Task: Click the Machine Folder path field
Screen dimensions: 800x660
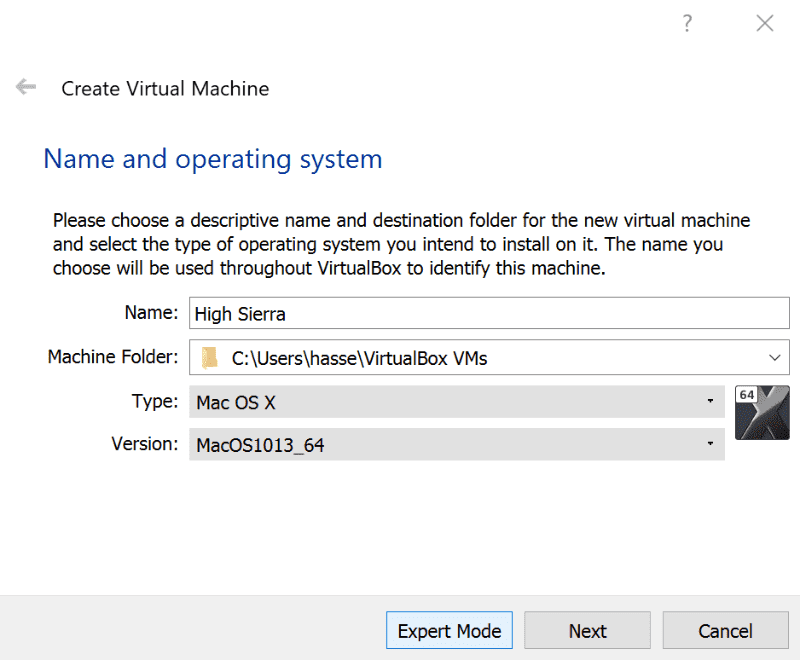Action: pos(450,357)
